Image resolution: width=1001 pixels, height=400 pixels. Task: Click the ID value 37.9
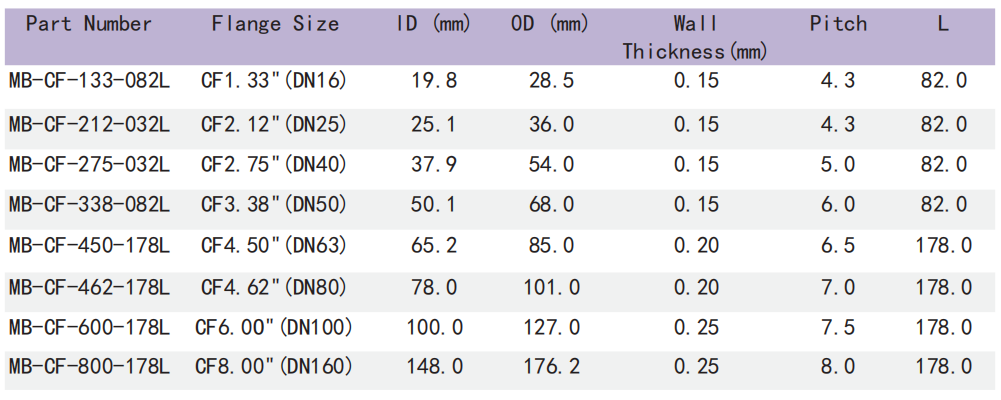pos(434,164)
